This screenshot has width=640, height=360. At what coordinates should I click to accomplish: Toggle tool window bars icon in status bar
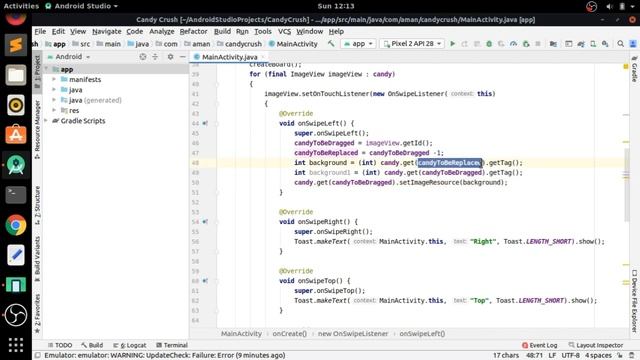38,355
